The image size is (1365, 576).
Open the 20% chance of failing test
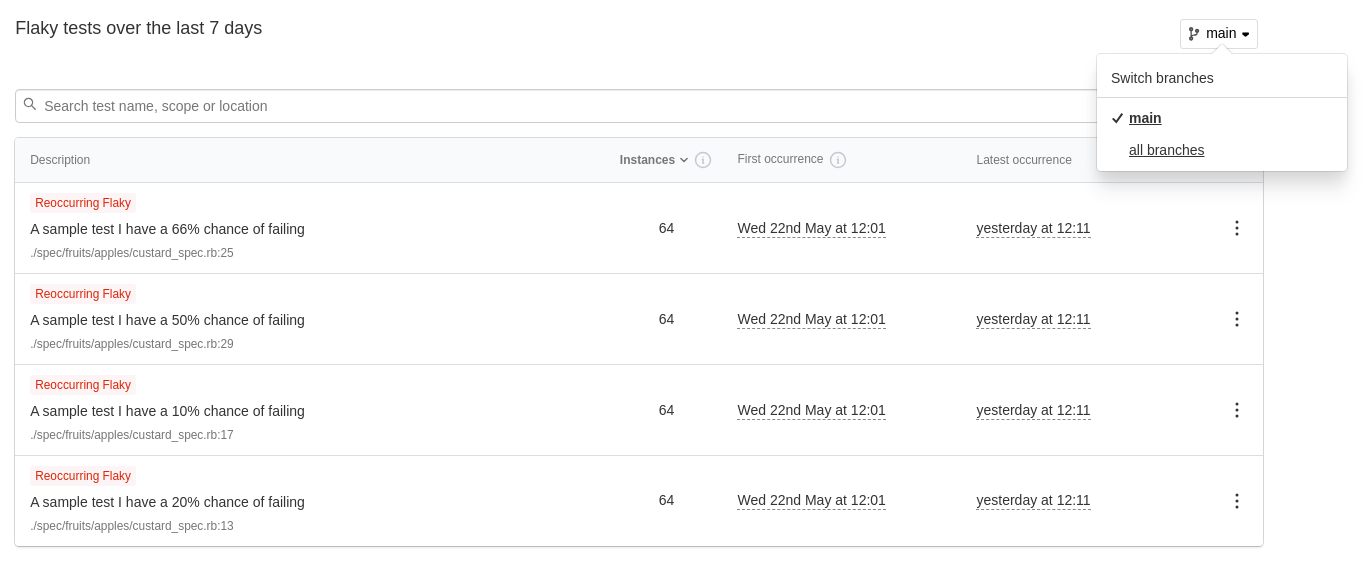coord(167,502)
